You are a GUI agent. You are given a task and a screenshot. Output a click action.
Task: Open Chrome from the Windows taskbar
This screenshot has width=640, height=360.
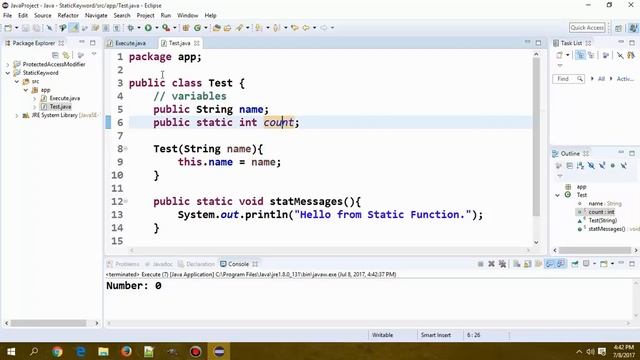click(x=57, y=351)
